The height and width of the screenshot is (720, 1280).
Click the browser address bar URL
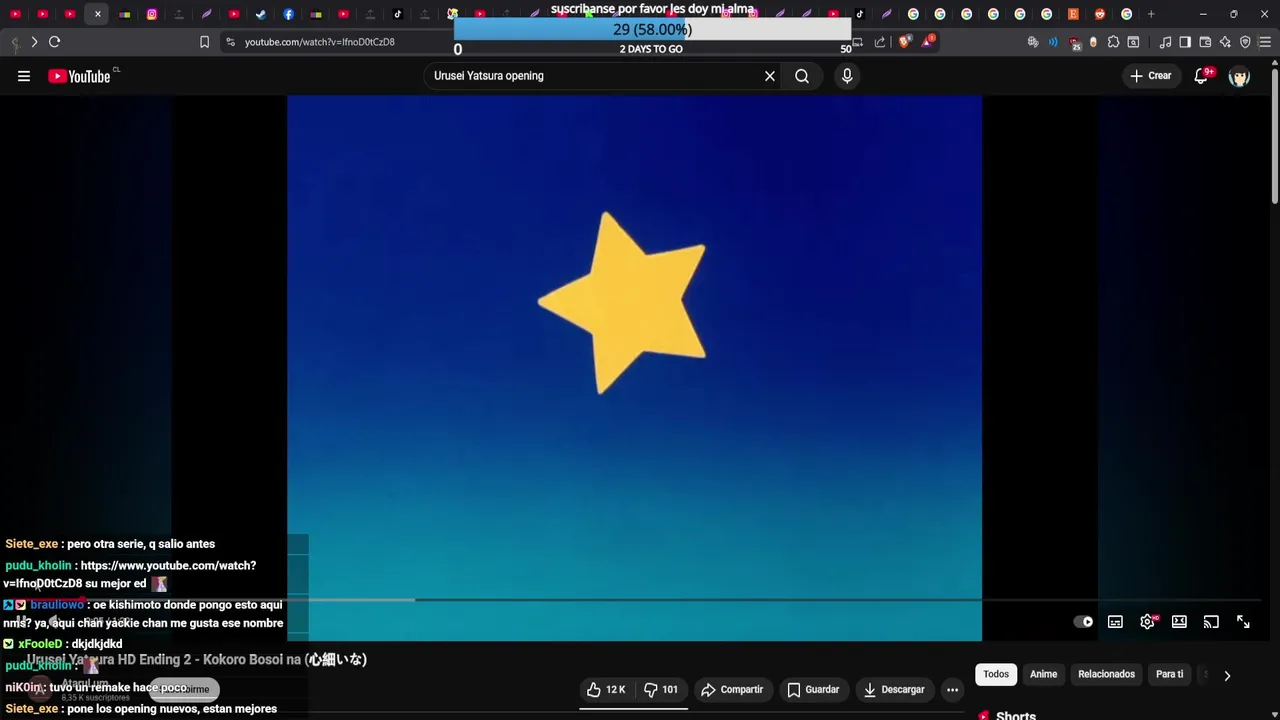(320, 42)
